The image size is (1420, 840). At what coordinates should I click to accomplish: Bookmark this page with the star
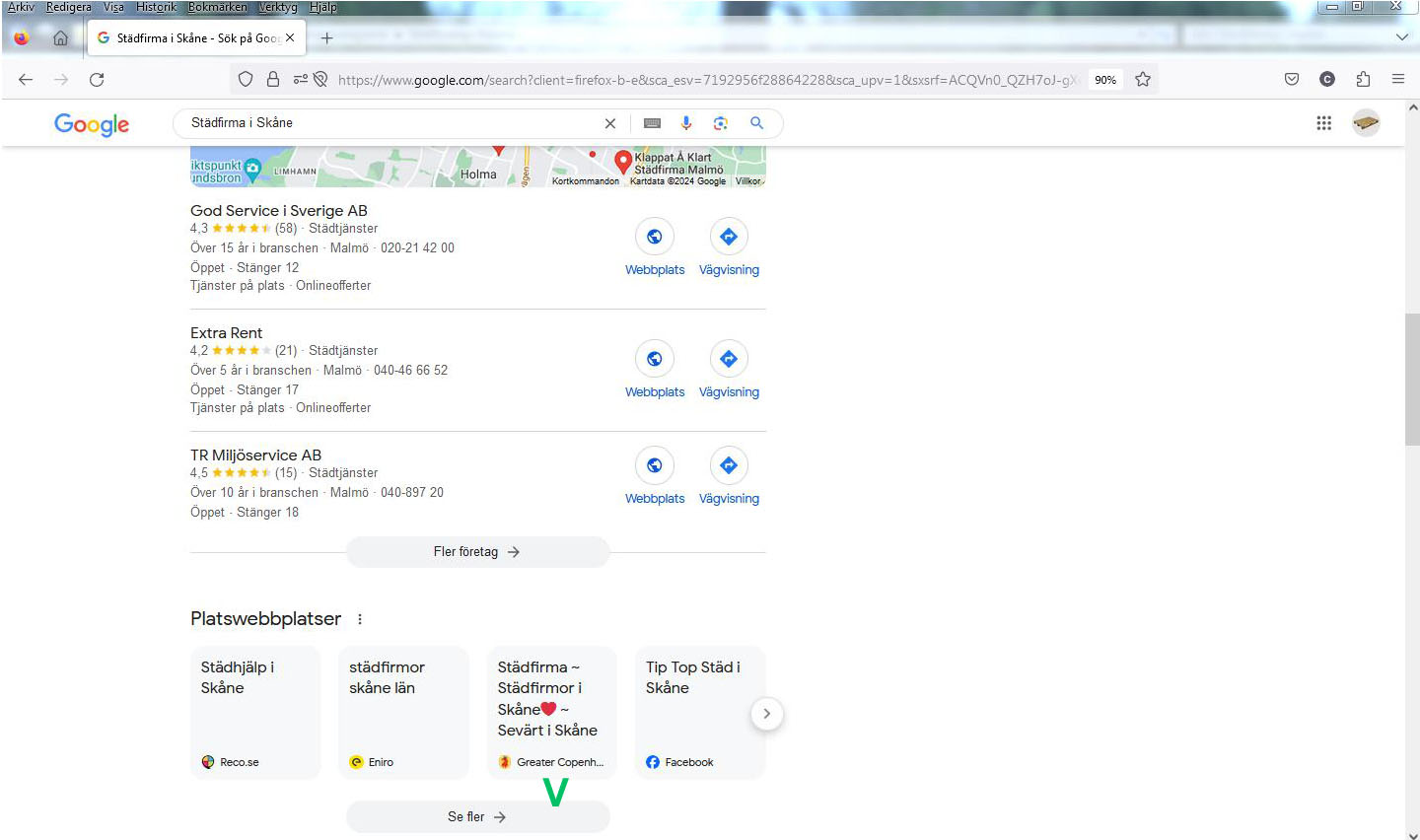pos(1143,80)
